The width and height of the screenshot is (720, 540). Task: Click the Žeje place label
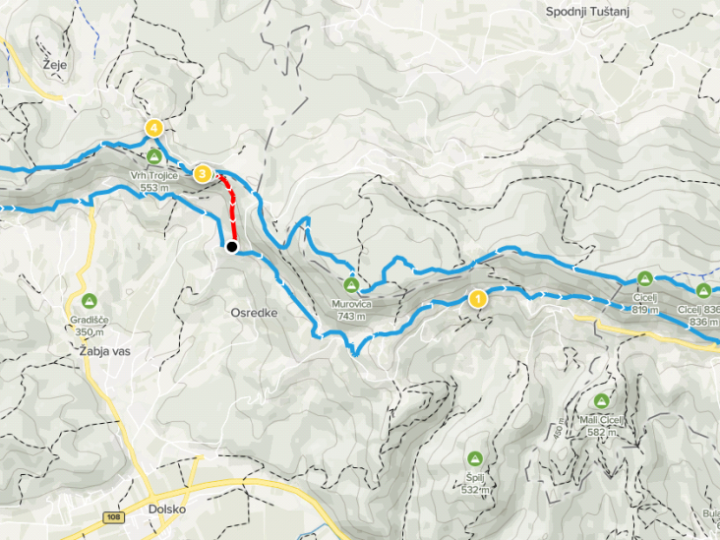click(x=55, y=65)
